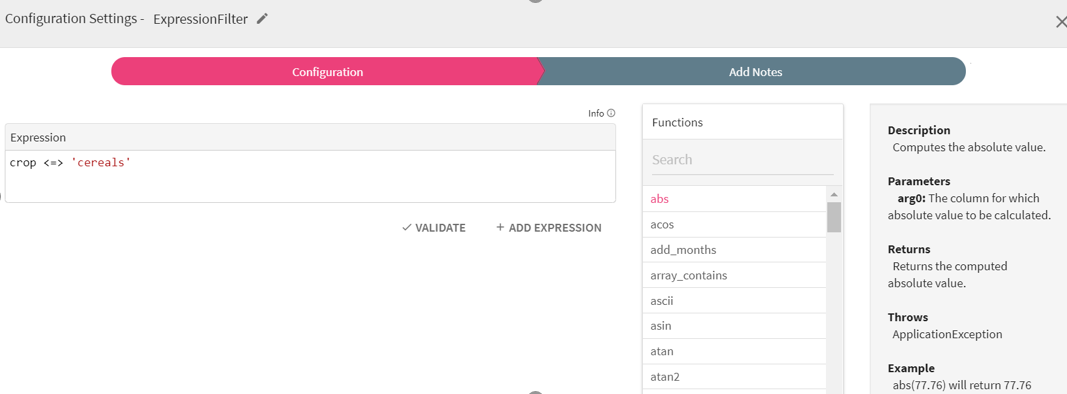Viewport: 1067px width, 394px height.
Task: Select the atan2 function
Action: (x=735, y=377)
